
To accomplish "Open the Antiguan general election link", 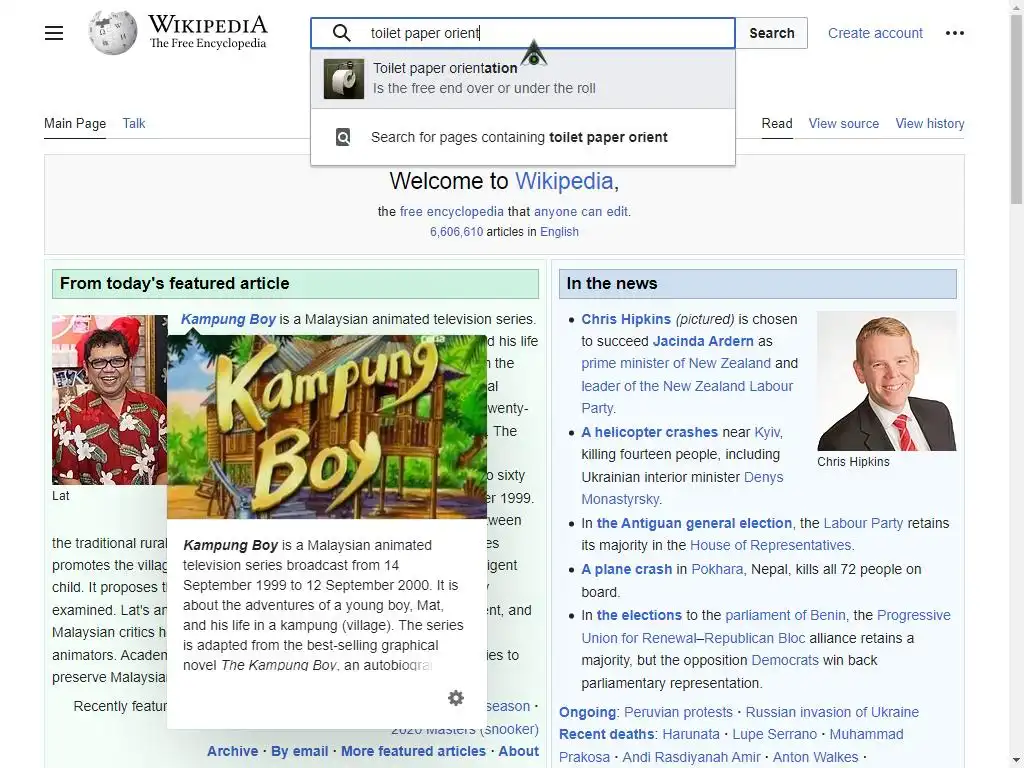I will [x=694, y=523].
